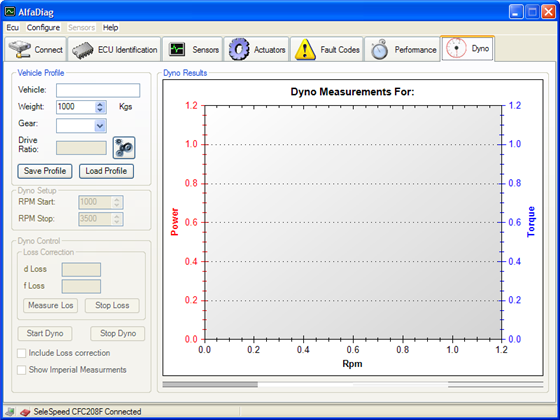Open the Ecu menu

point(12,28)
